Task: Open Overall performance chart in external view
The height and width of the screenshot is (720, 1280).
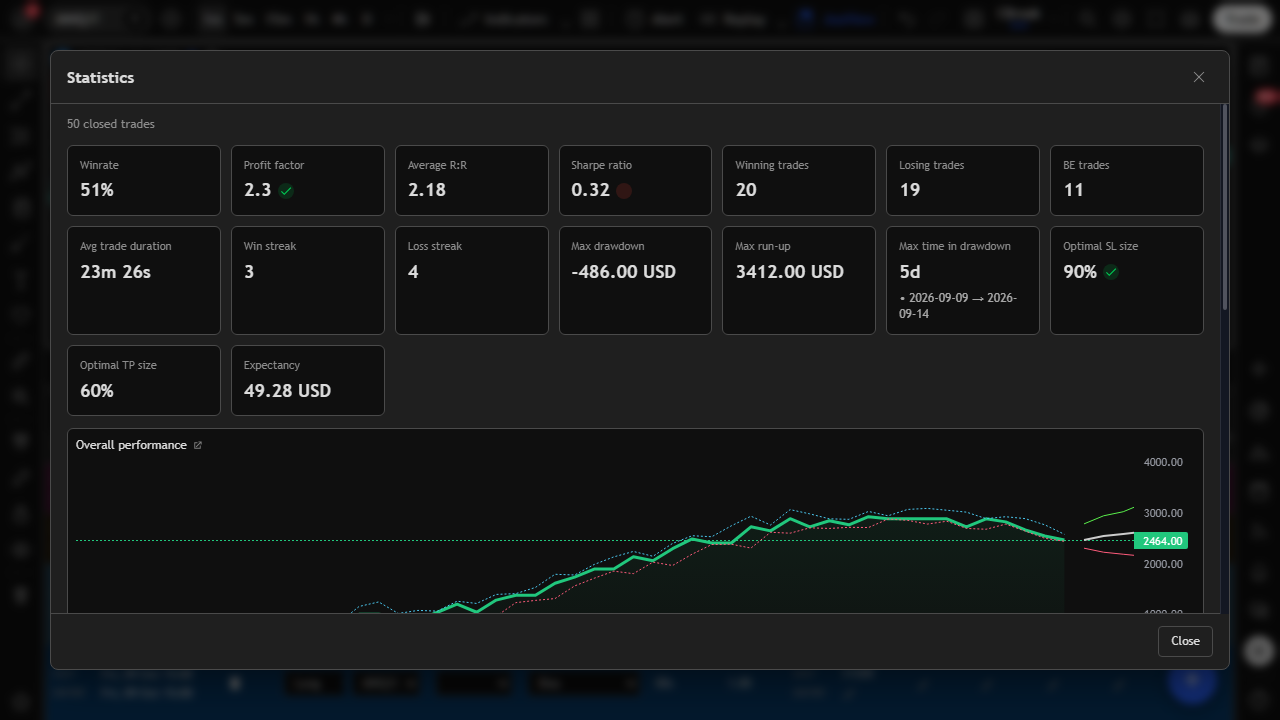Action: click(x=197, y=445)
